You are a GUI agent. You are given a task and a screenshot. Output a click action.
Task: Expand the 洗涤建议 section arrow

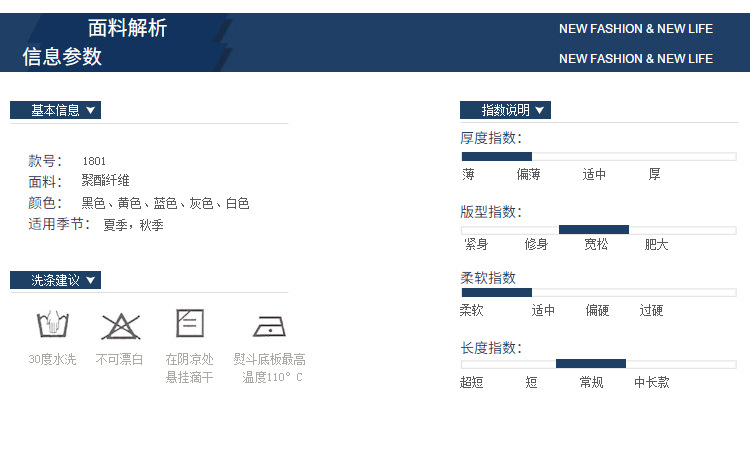(90, 280)
